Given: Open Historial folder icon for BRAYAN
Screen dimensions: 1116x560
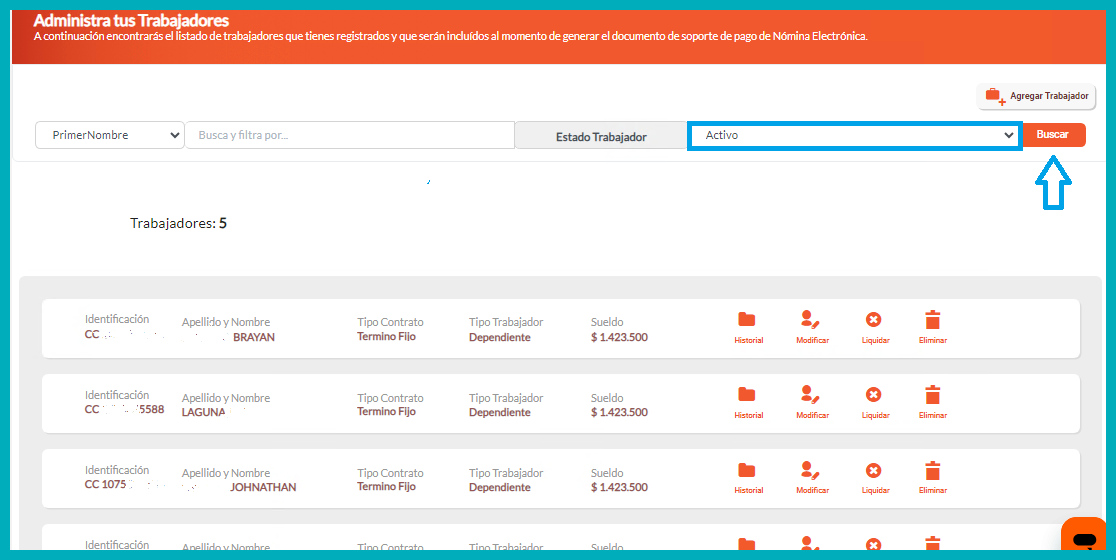Looking at the screenshot, I should pyautogui.click(x=747, y=320).
